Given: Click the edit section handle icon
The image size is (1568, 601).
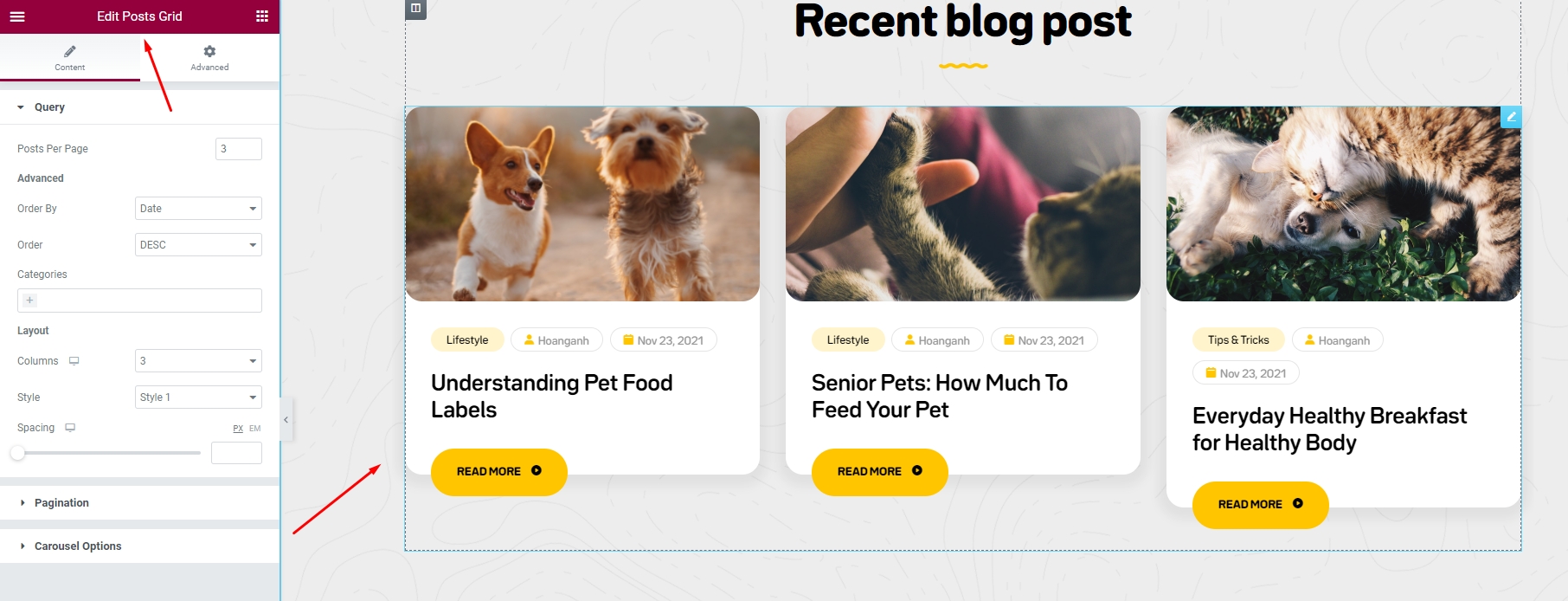Looking at the screenshot, I should [x=416, y=9].
